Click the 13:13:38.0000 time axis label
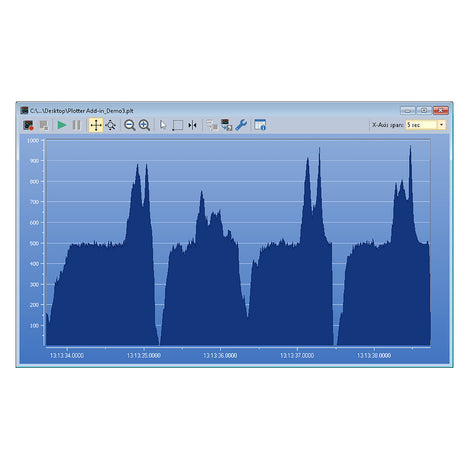 click(x=374, y=356)
